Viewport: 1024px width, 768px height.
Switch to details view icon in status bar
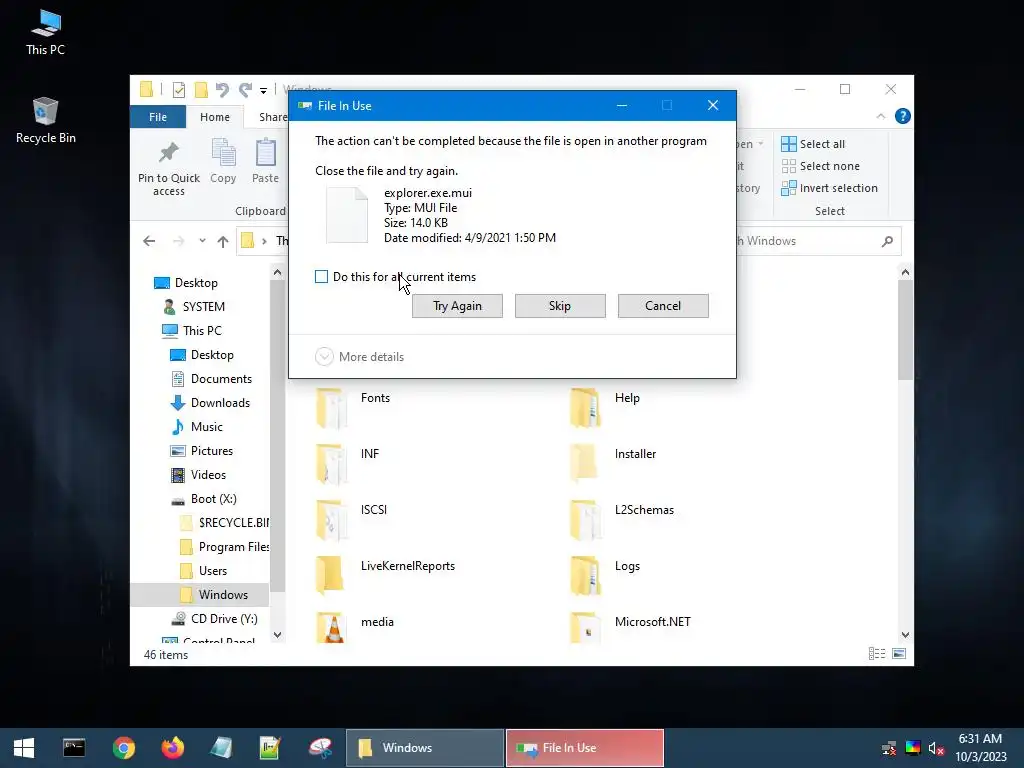pos(876,654)
